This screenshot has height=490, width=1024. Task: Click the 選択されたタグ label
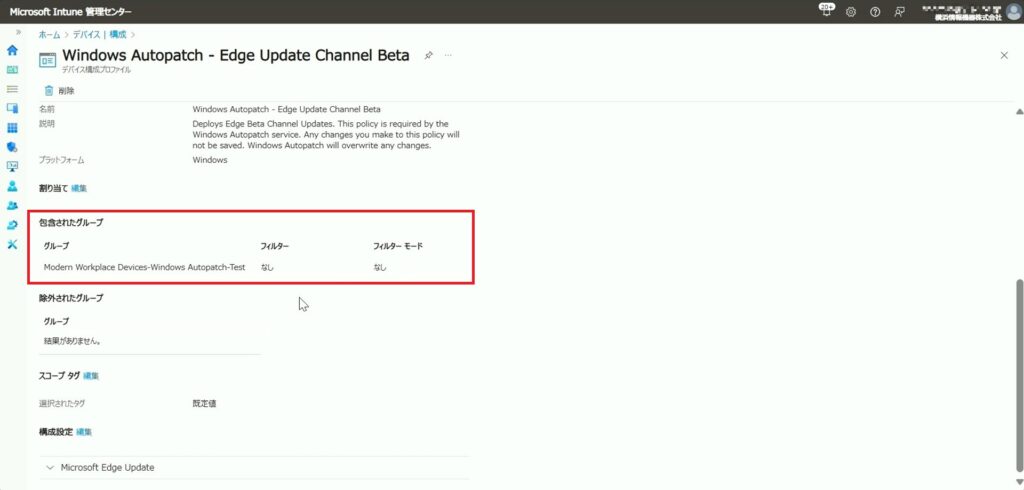pyautogui.click(x=62, y=404)
